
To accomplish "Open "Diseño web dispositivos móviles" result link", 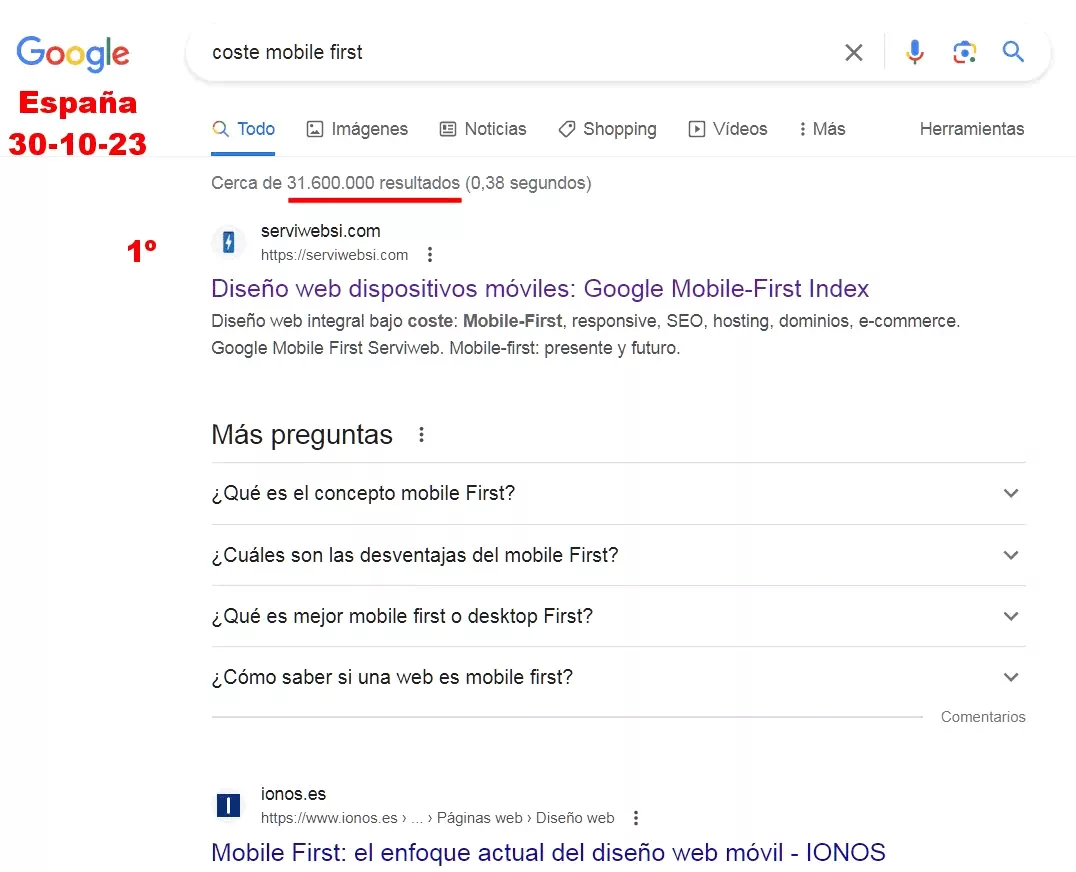I will [x=540, y=289].
